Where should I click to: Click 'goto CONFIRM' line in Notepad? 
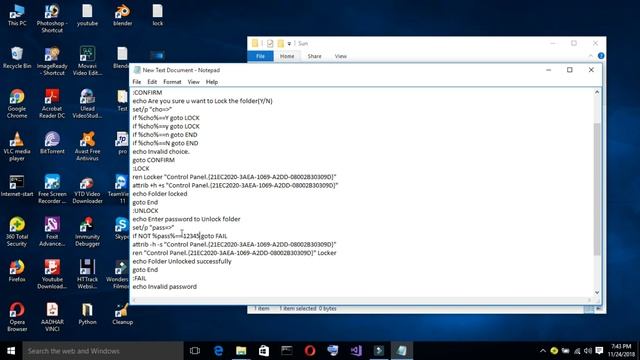[x=153, y=160]
